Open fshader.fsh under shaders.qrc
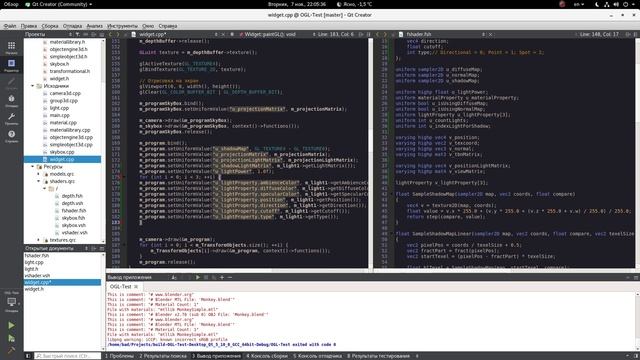 [x=73, y=211]
